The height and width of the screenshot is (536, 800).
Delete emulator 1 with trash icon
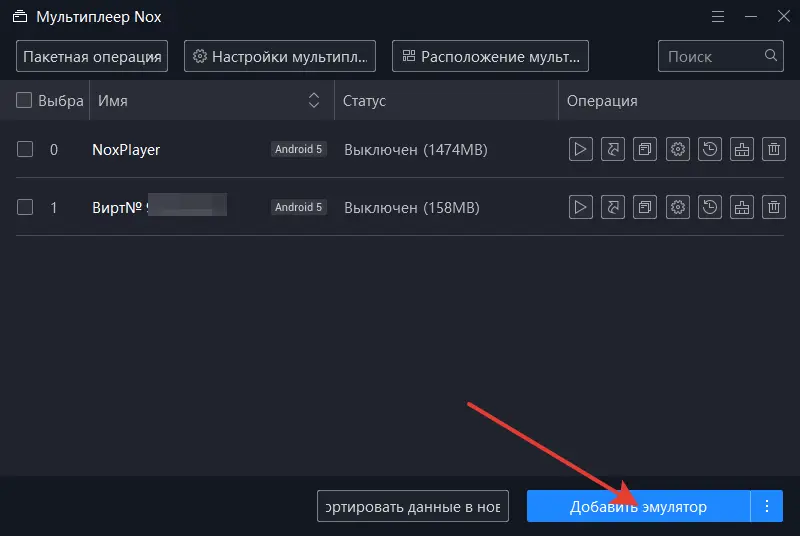(x=774, y=207)
